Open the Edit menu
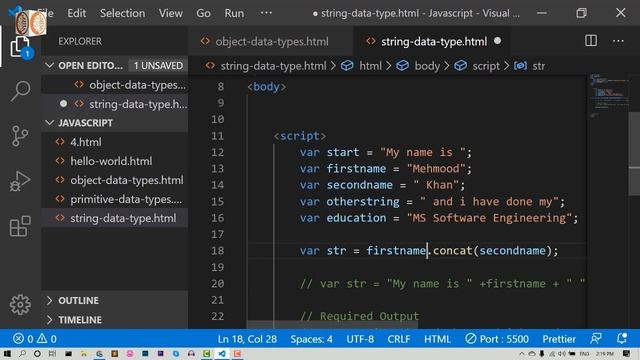This screenshot has width=640, height=360. (77, 13)
